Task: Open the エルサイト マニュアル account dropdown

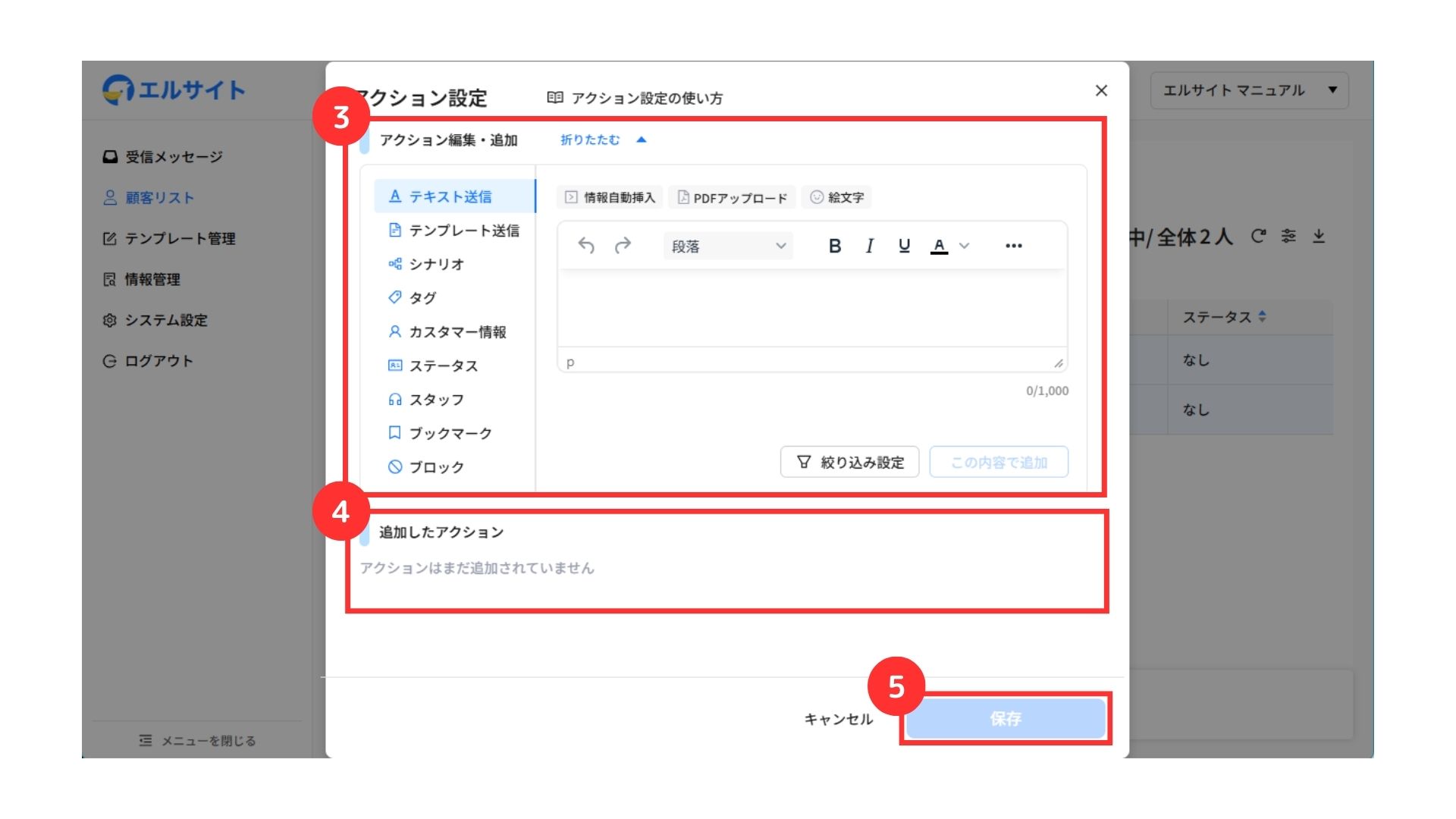Action: click(x=1249, y=90)
